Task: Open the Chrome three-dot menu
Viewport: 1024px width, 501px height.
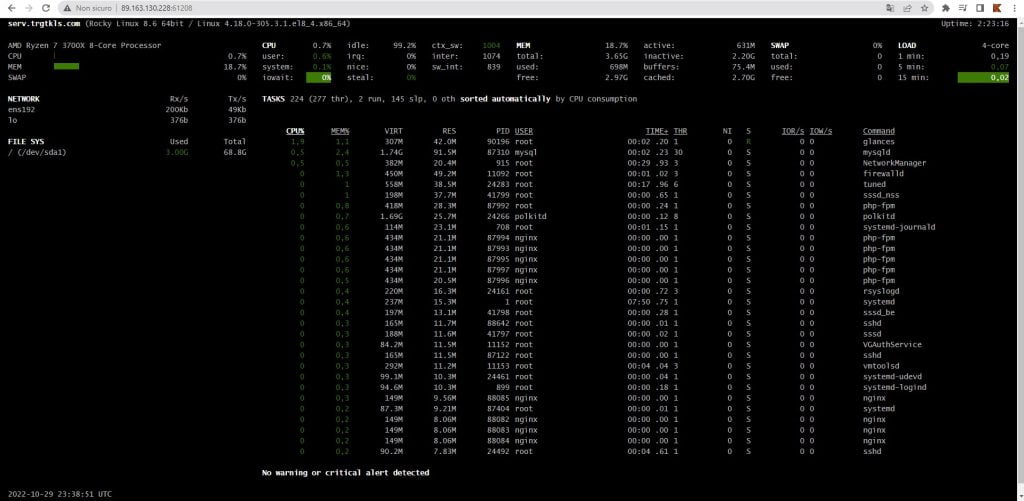Action: [1015, 7]
